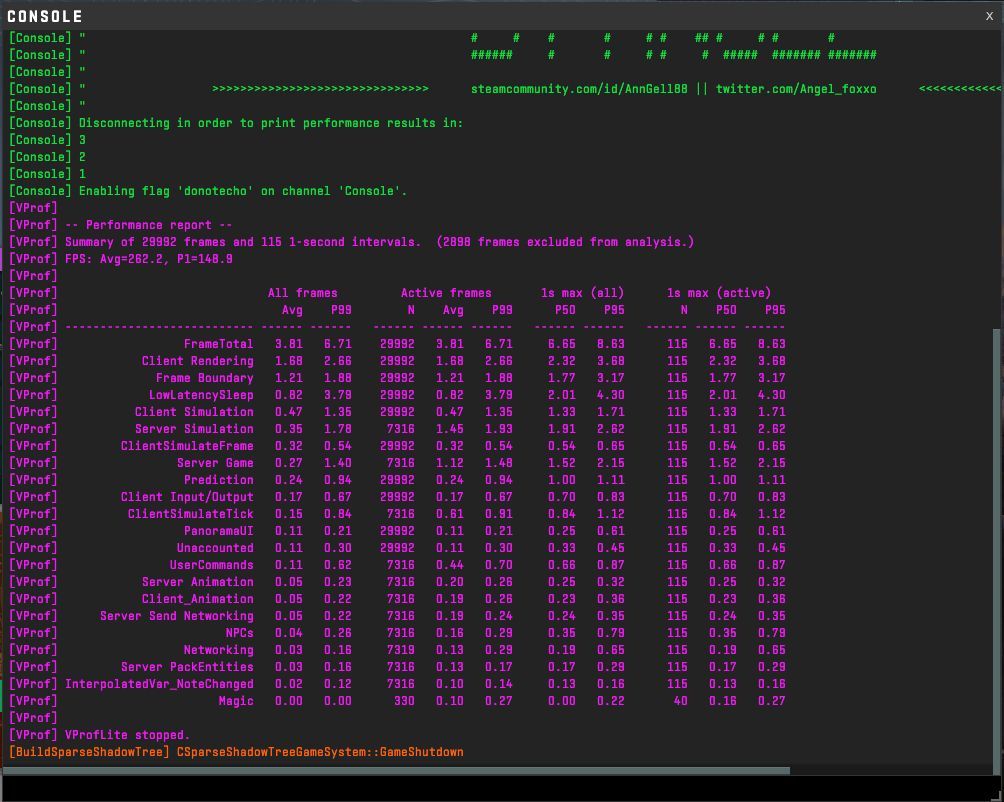Click the horizontal scrollbar thumb below the log
The image size is (1004, 802).
[397, 771]
